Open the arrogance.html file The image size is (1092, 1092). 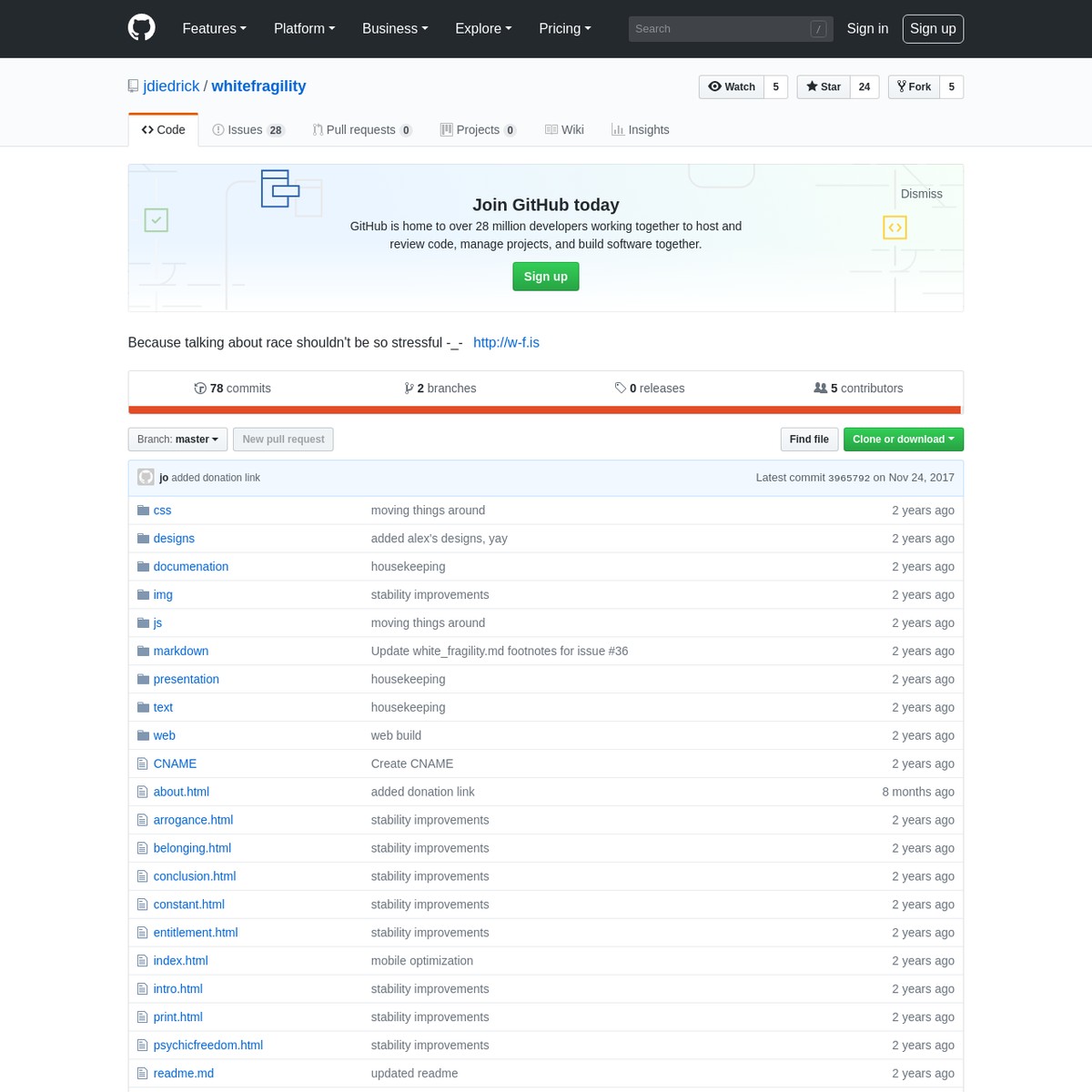[193, 821]
